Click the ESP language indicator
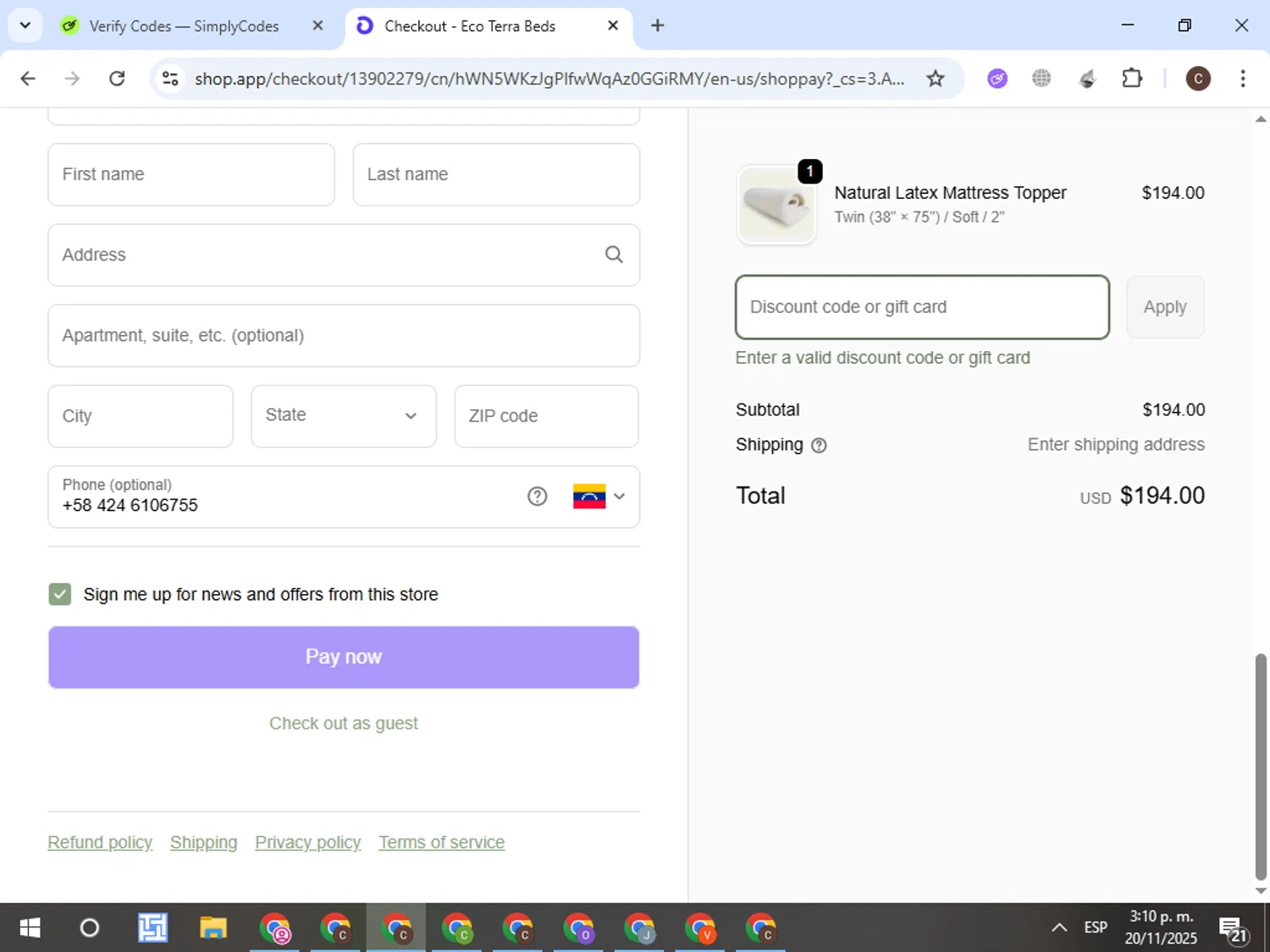 pos(1096,928)
